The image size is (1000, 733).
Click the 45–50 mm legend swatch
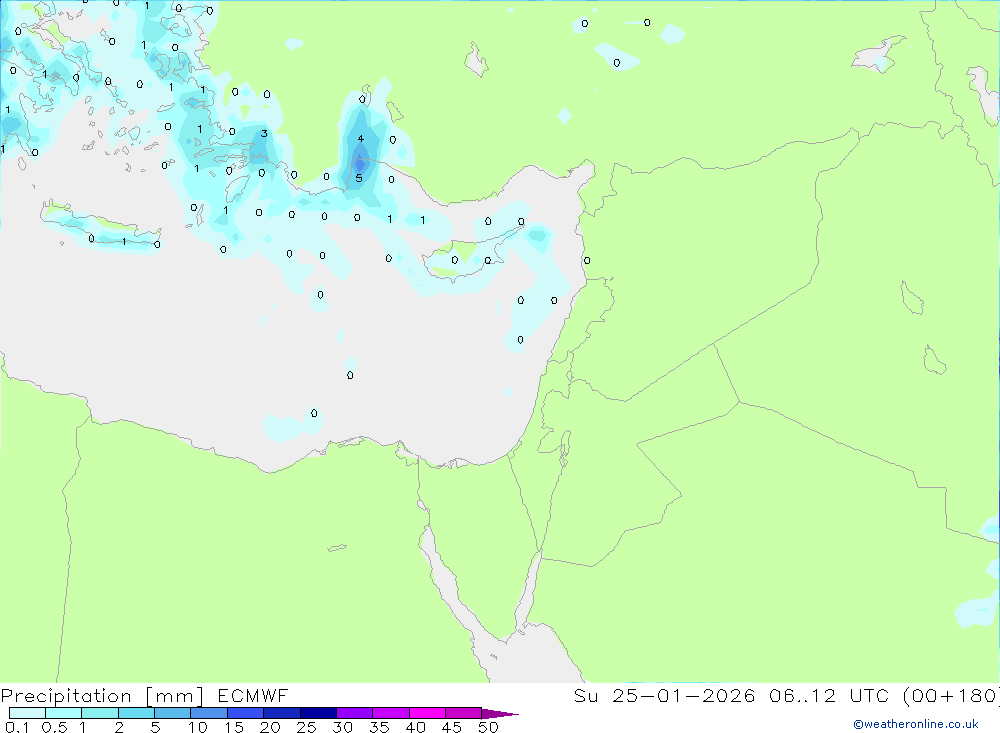tap(464, 713)
